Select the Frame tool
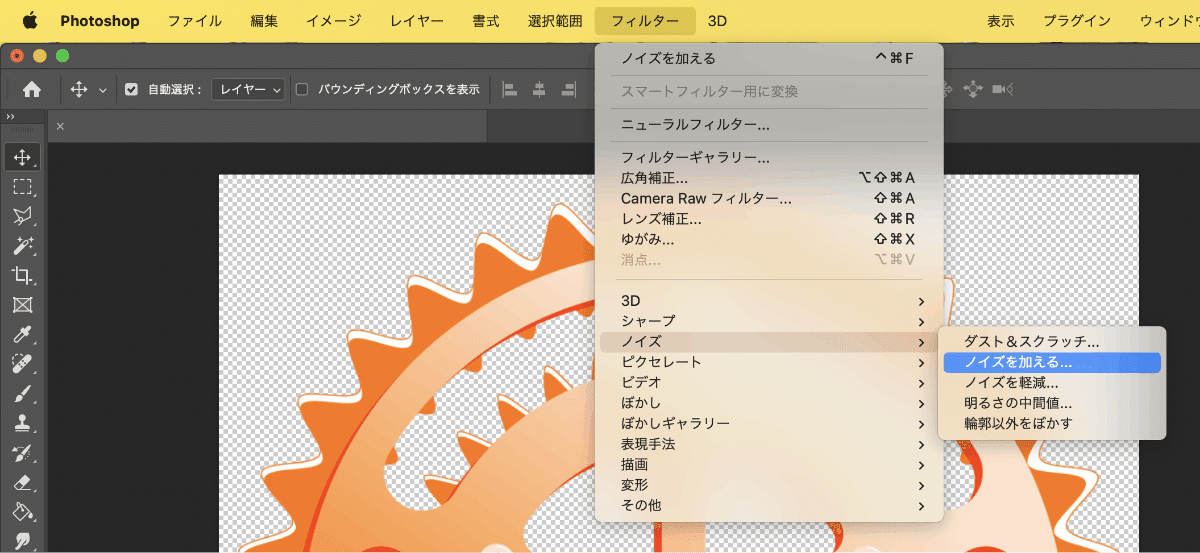The image size is (1200, 553). pyautogui.click(x=22, y=305)
